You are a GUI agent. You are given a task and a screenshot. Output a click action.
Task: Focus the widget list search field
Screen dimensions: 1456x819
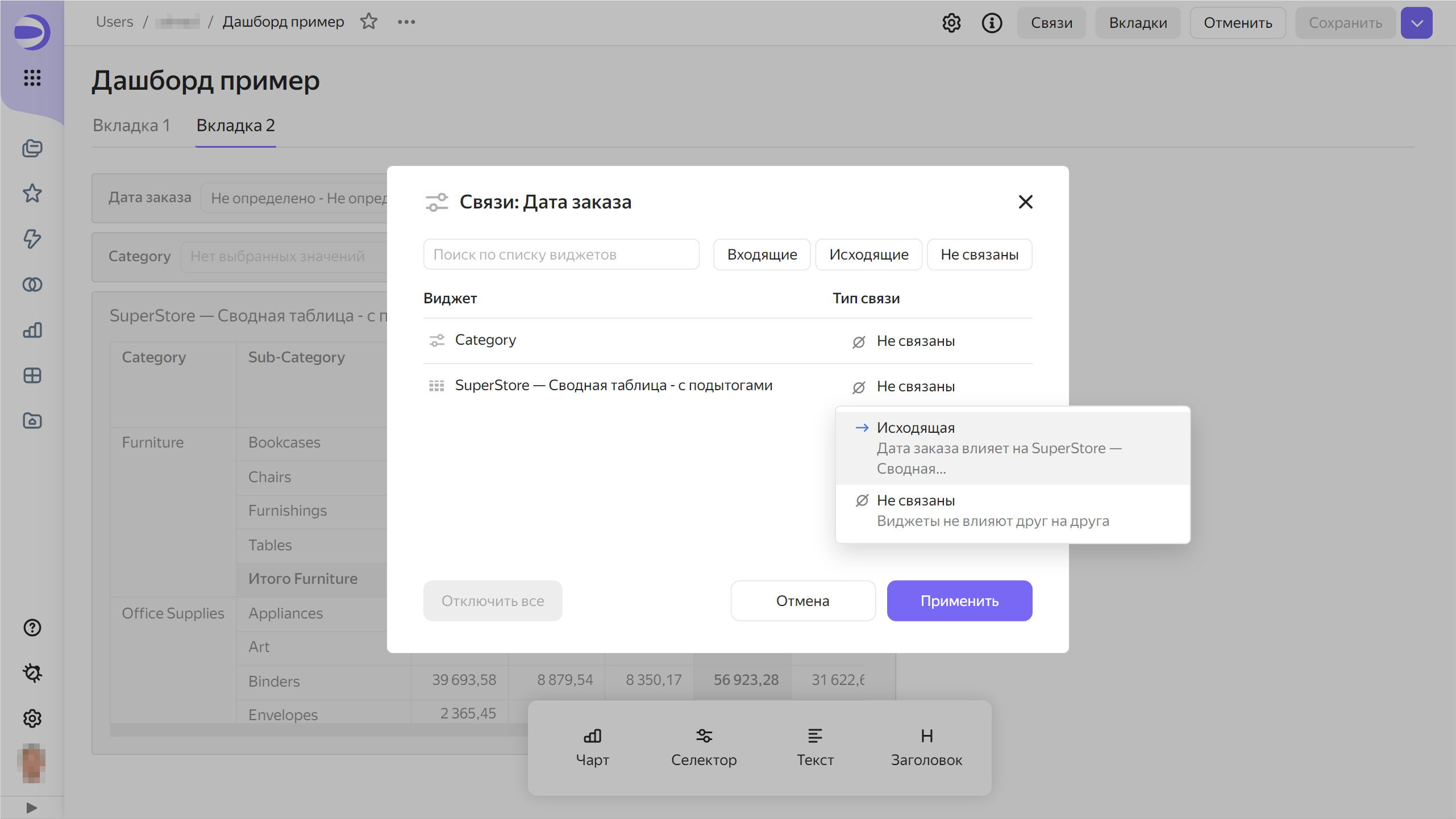point(561,254)
